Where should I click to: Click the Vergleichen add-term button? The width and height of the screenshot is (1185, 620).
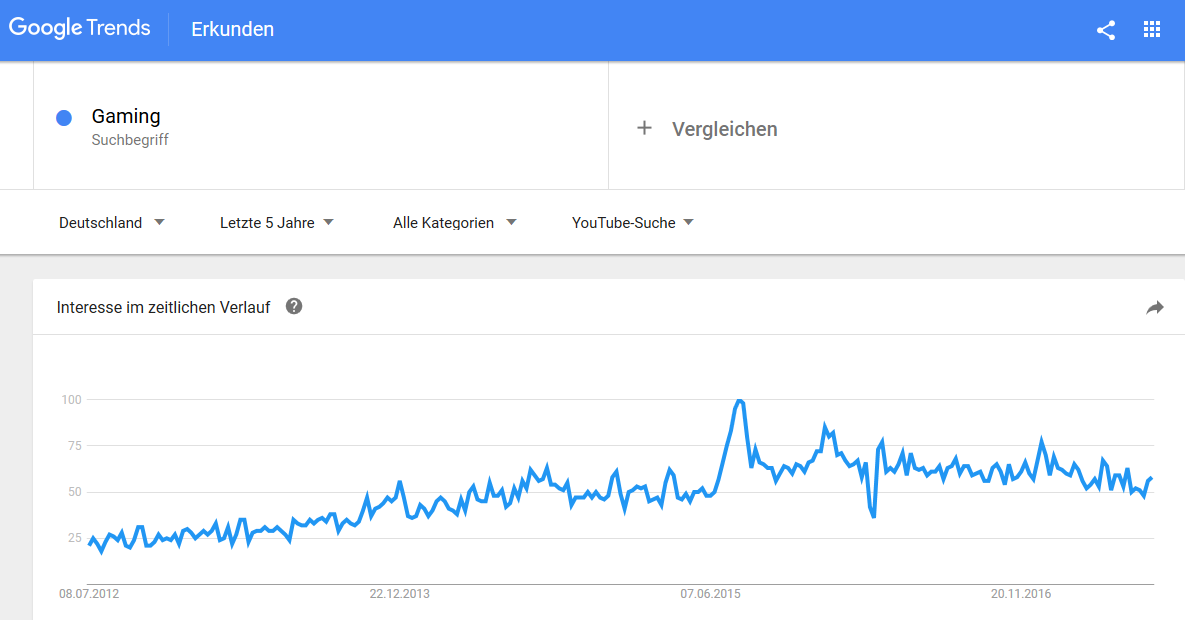724,129
